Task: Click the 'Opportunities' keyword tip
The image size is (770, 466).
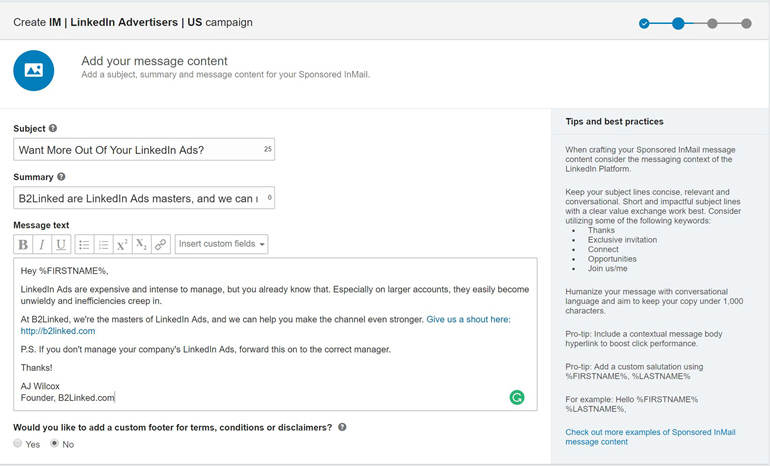Action: [x=612, y=259]
